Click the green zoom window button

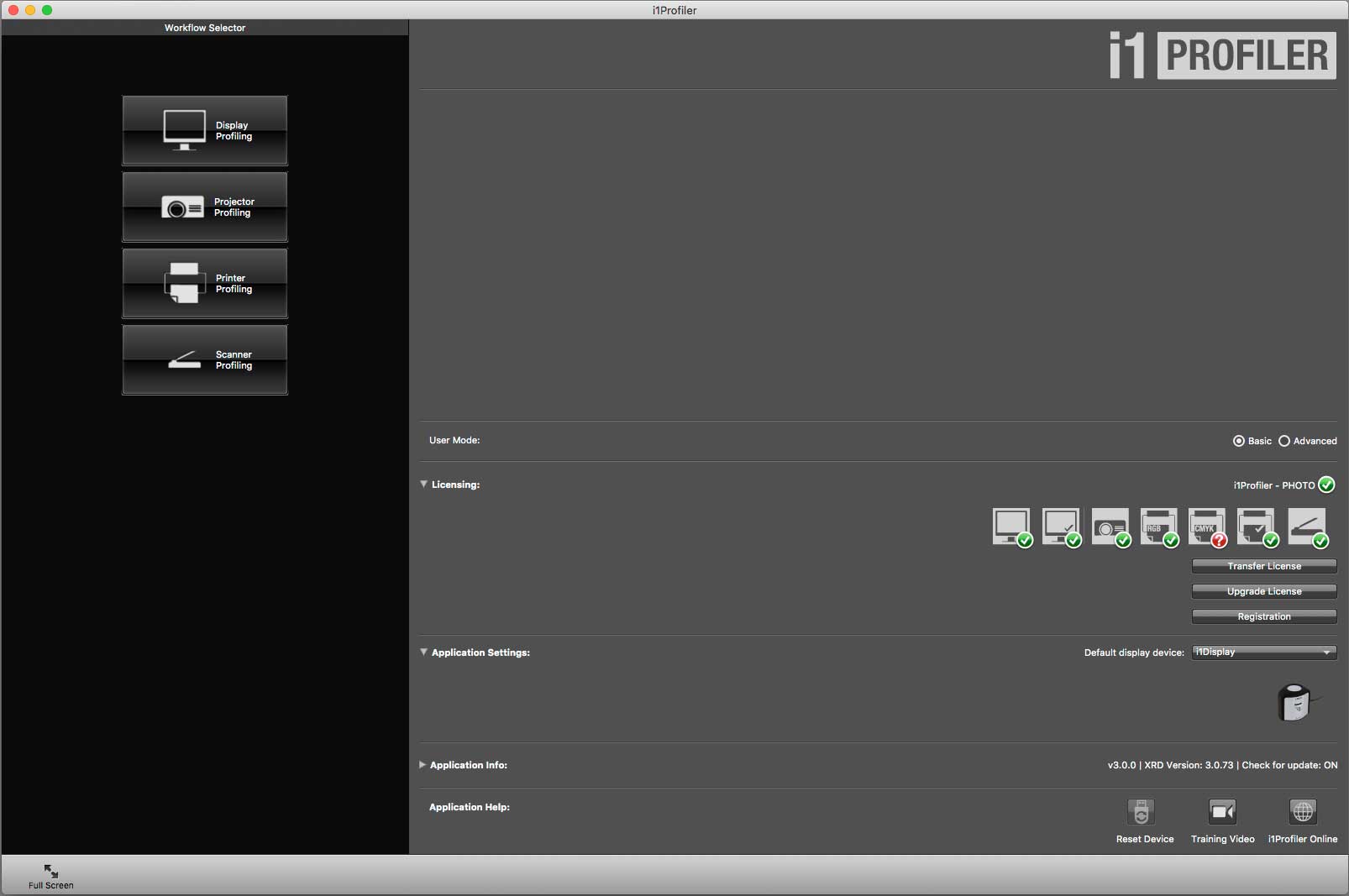pos(47,10)
